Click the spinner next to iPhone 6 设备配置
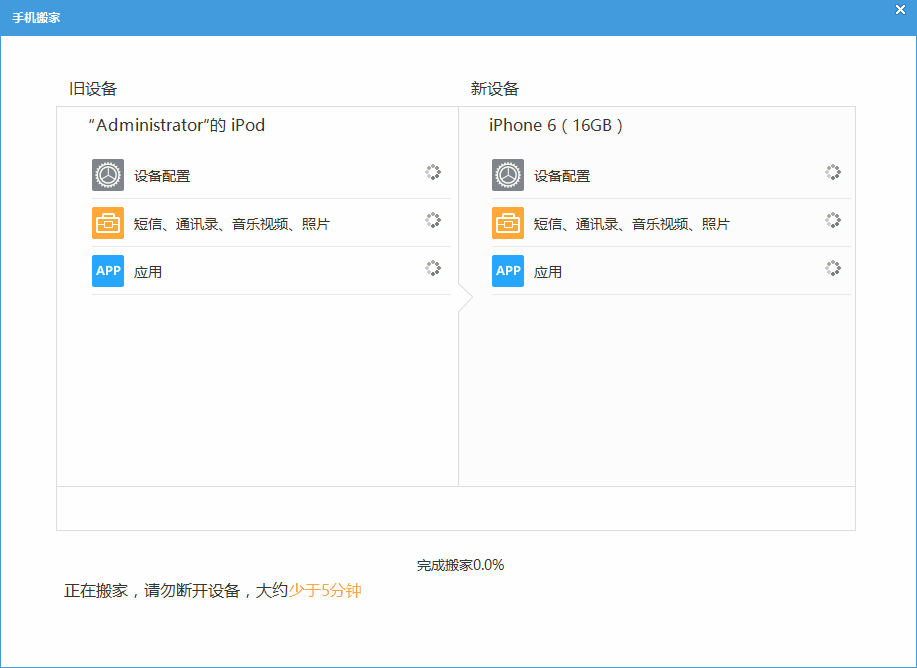The width and height of the screenshot is (917, 668). pos(833,172)
